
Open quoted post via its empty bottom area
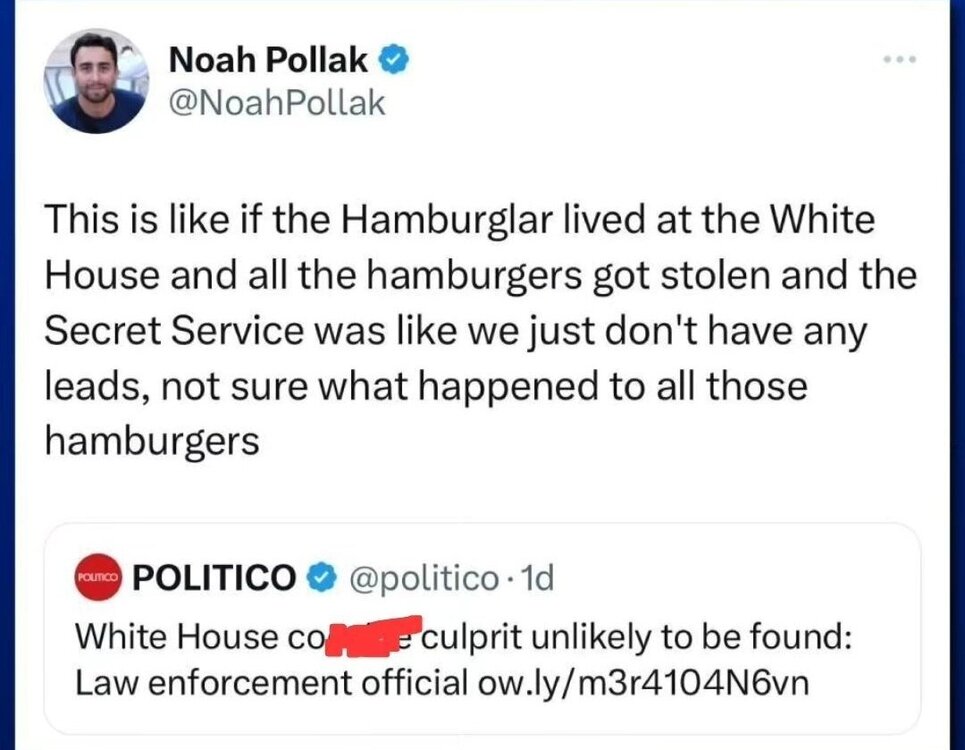tap(480, 718)
